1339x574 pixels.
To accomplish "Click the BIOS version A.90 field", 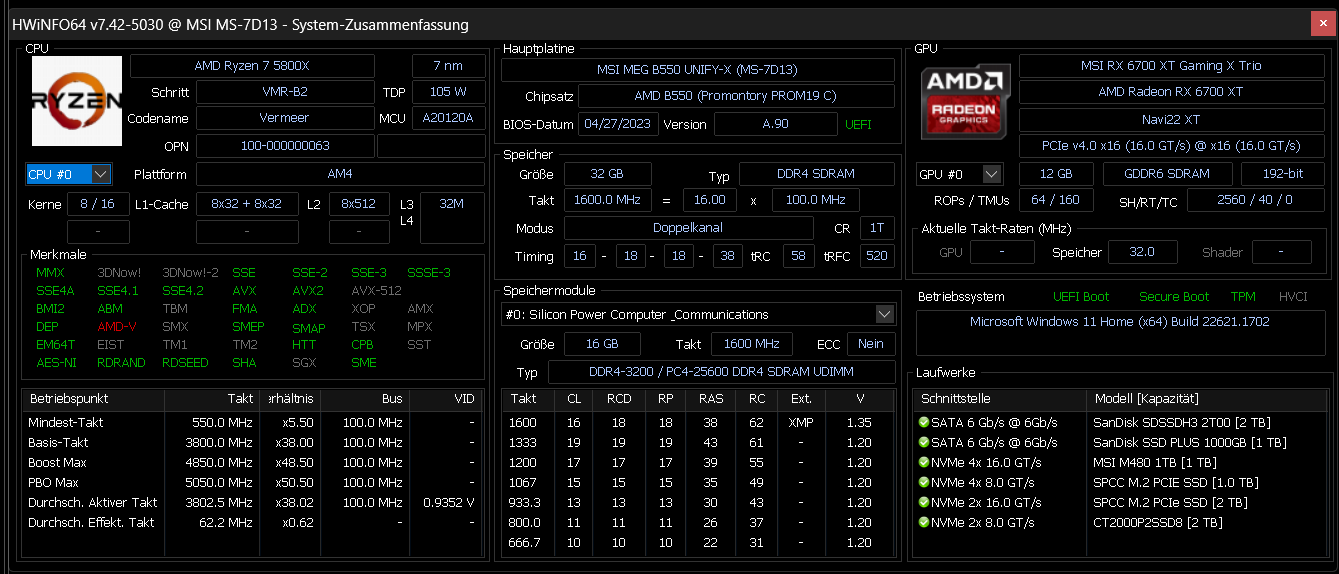I will (775, 124).
